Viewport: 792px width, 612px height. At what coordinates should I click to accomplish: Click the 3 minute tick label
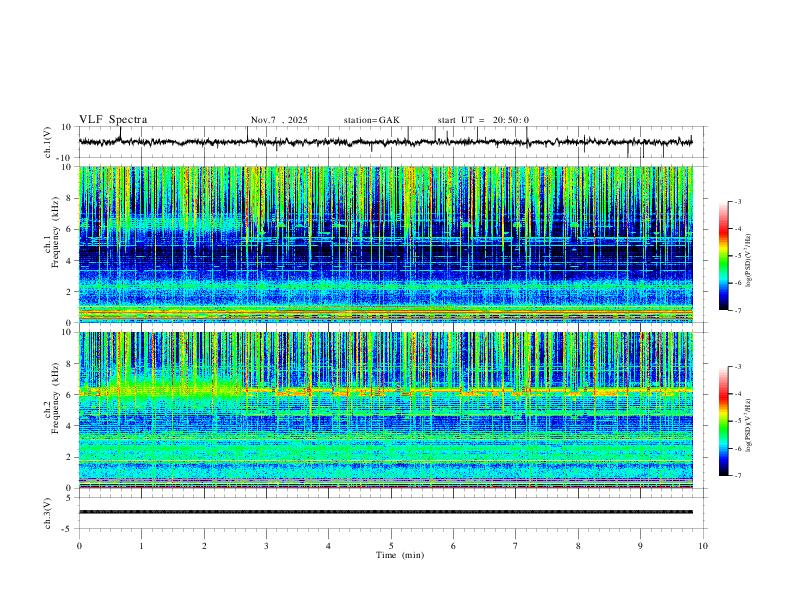click(x=266, y=546)
